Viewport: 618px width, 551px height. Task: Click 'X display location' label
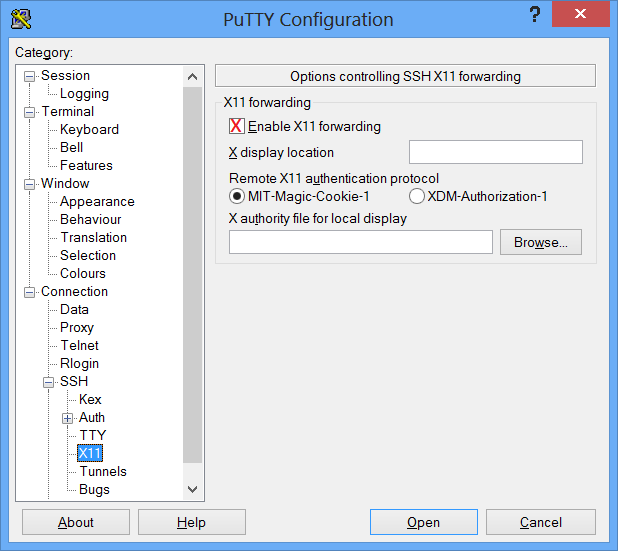(281, 153)
